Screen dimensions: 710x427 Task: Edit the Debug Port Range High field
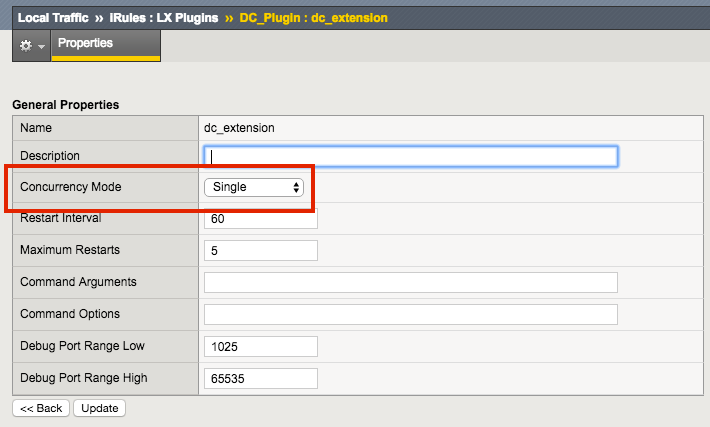point(260,378)
